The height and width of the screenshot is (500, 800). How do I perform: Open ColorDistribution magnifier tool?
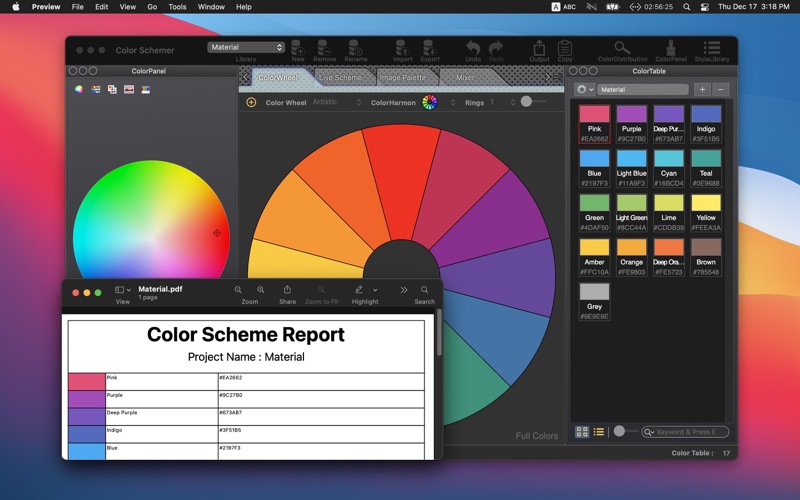[x=621, y=48]
